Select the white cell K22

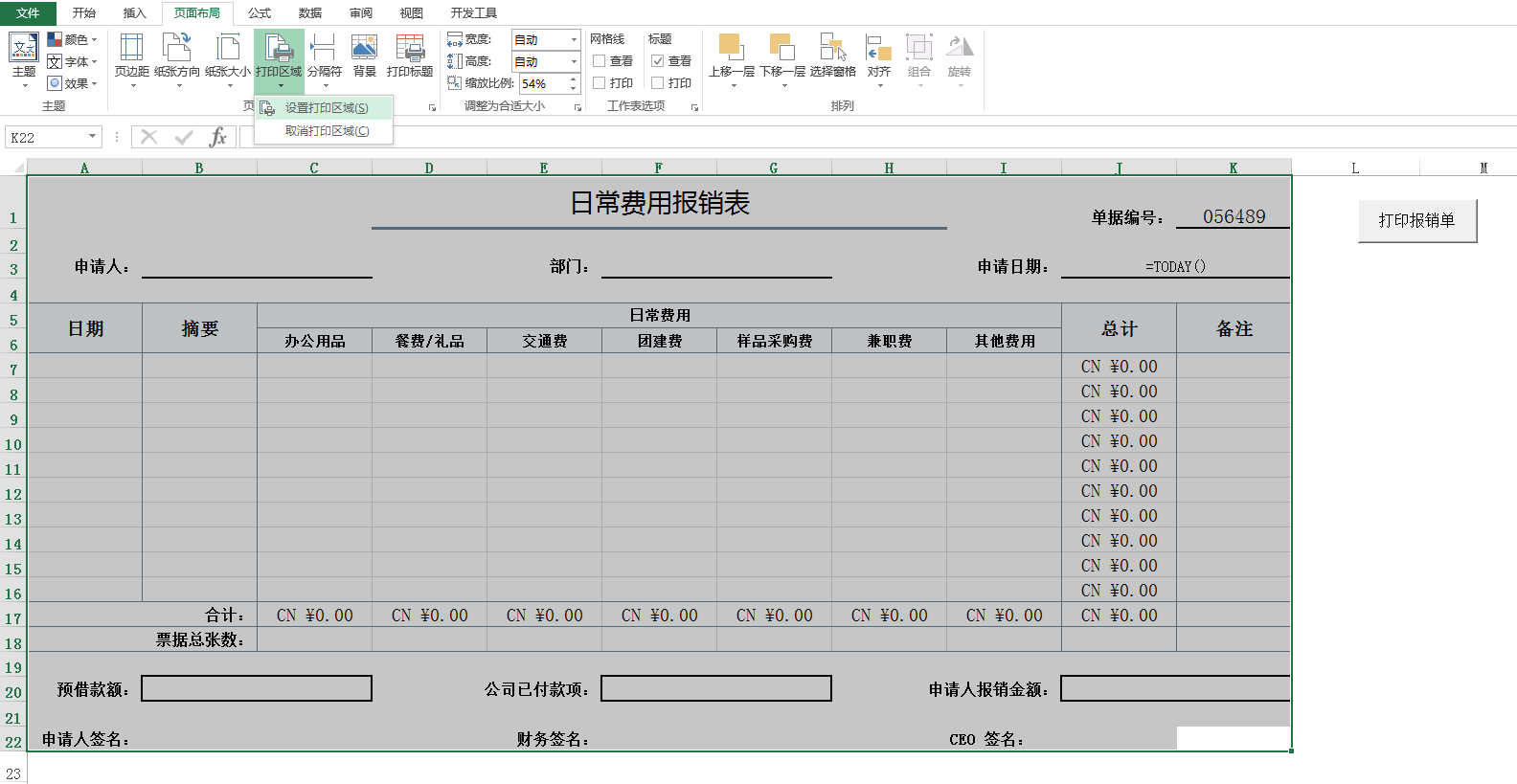point(1234,738)
